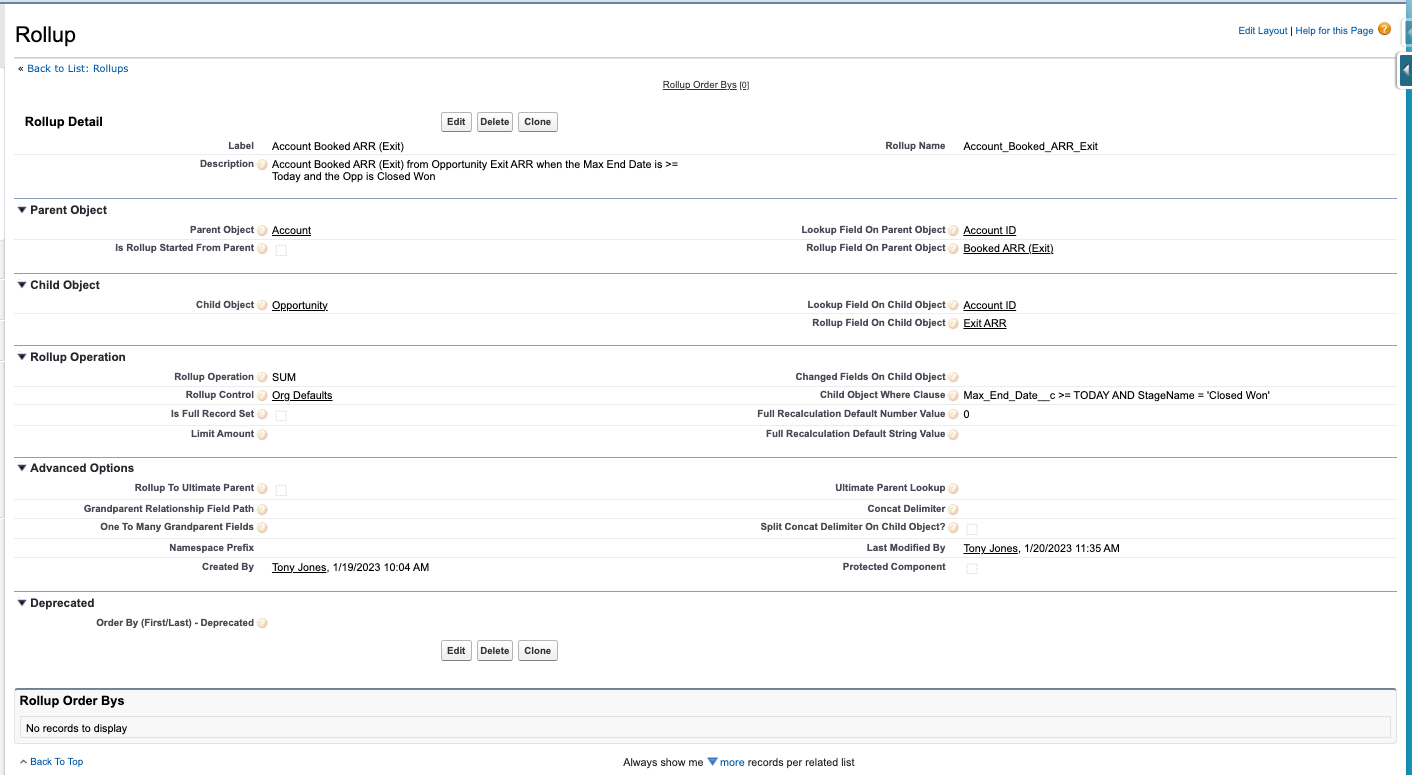Click the Help for this Page question mark

1384,29
